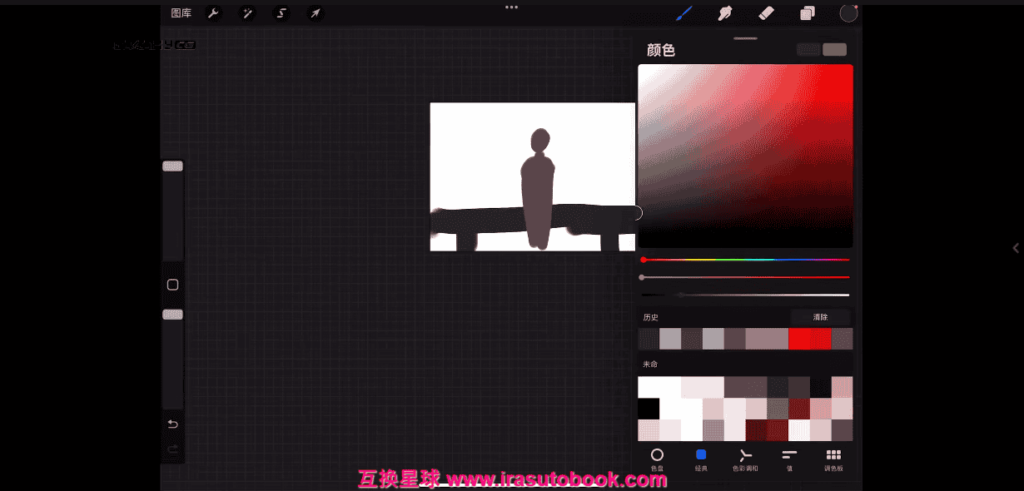The image size is (1024, 491).
Task: Switch to the 值 value tab
Action: point(789,458)
